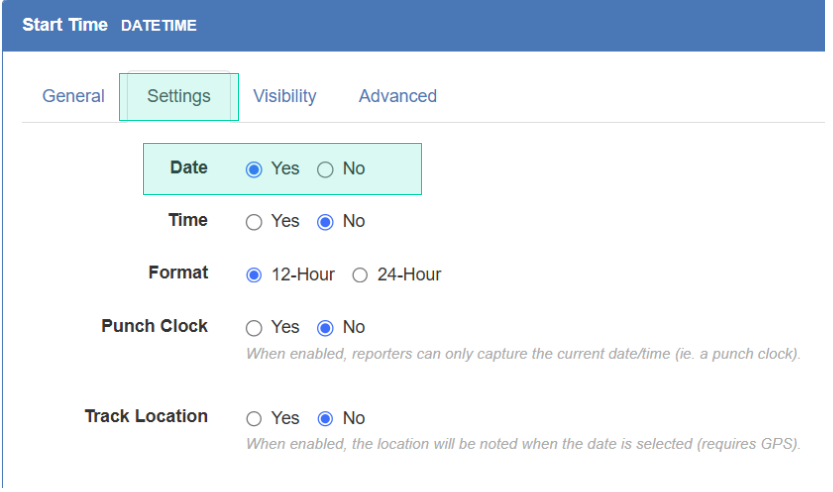Choose 24-Hour format
This screenshot has width=833, height=492.
click(360, 275)
